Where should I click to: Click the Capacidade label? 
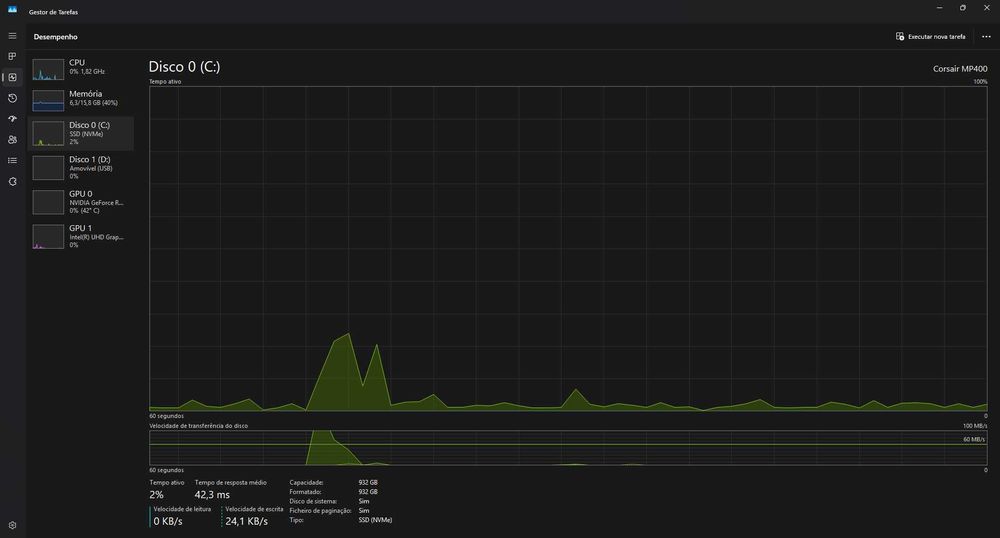pyautogui.click(x=306, y=483)
